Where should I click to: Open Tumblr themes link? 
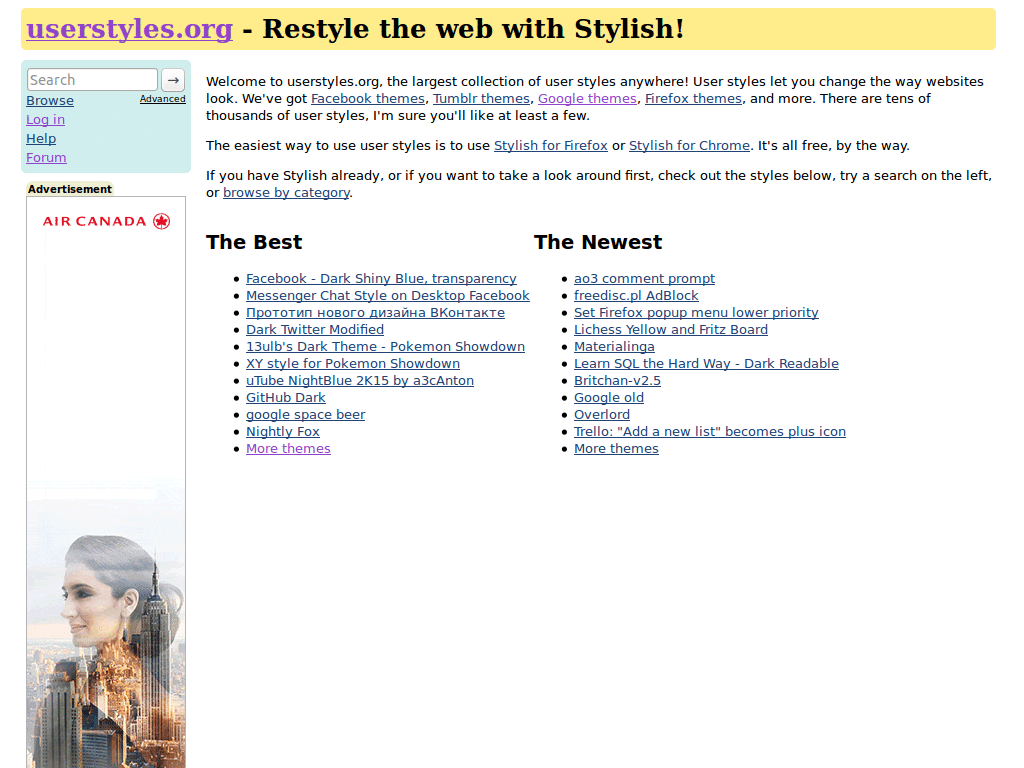(x=481, y=99)
